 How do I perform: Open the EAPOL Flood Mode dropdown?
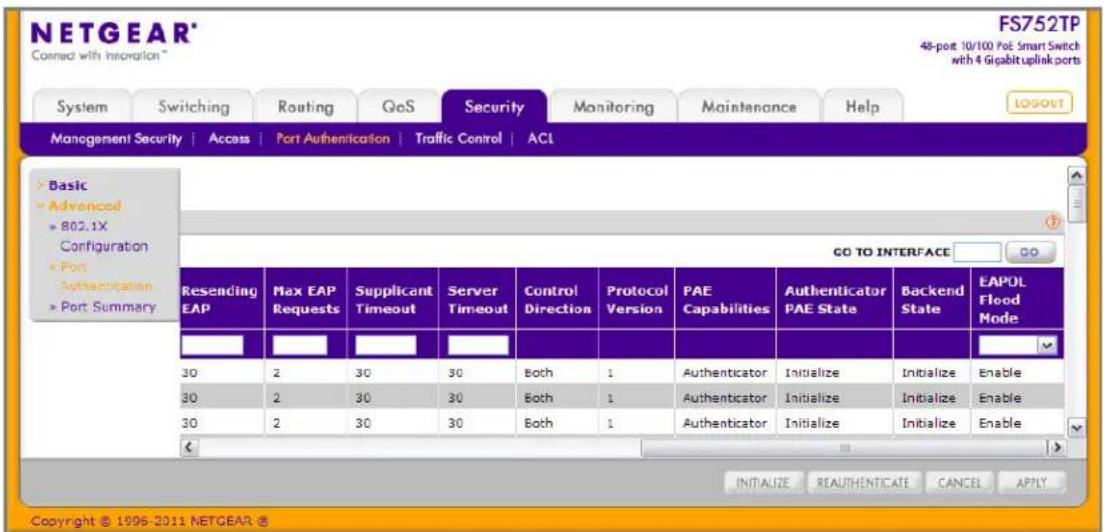point(1018,346)
